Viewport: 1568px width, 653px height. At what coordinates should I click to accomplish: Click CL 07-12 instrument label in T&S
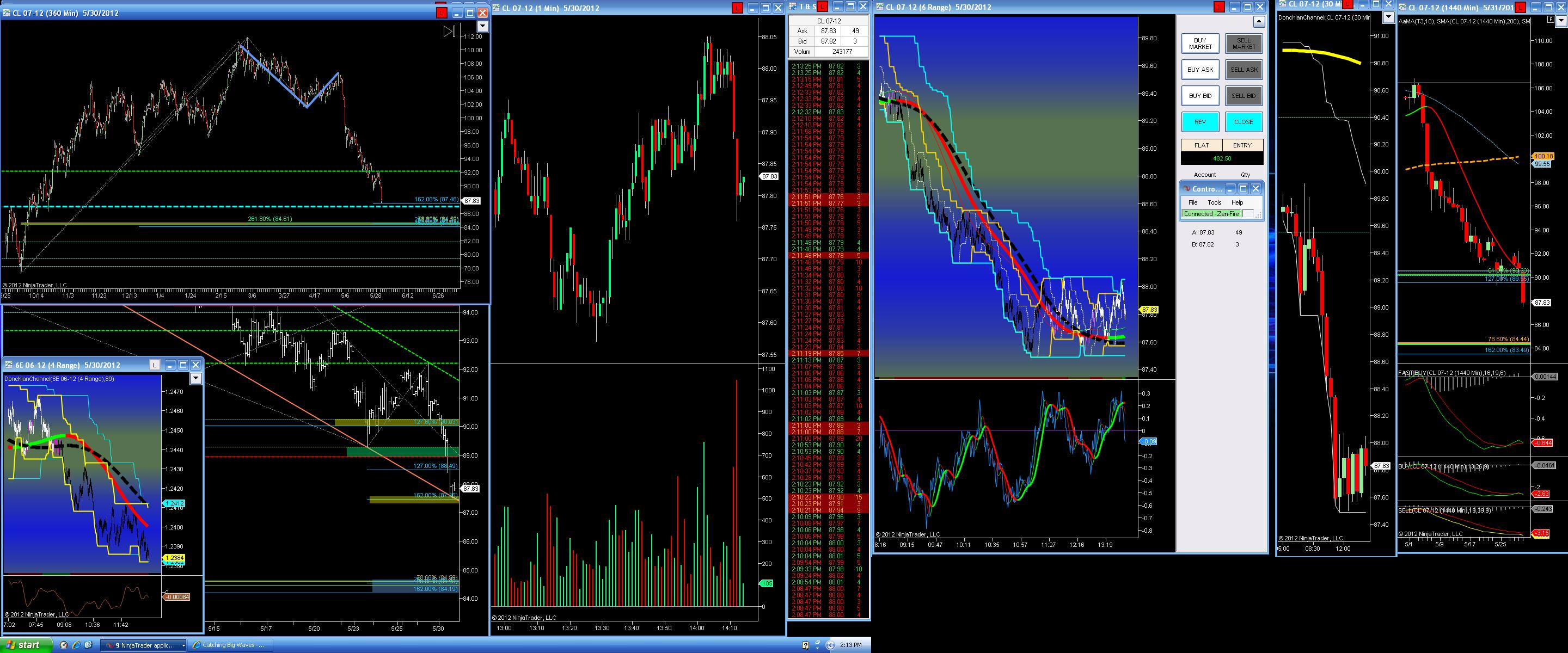click(829, 21)
